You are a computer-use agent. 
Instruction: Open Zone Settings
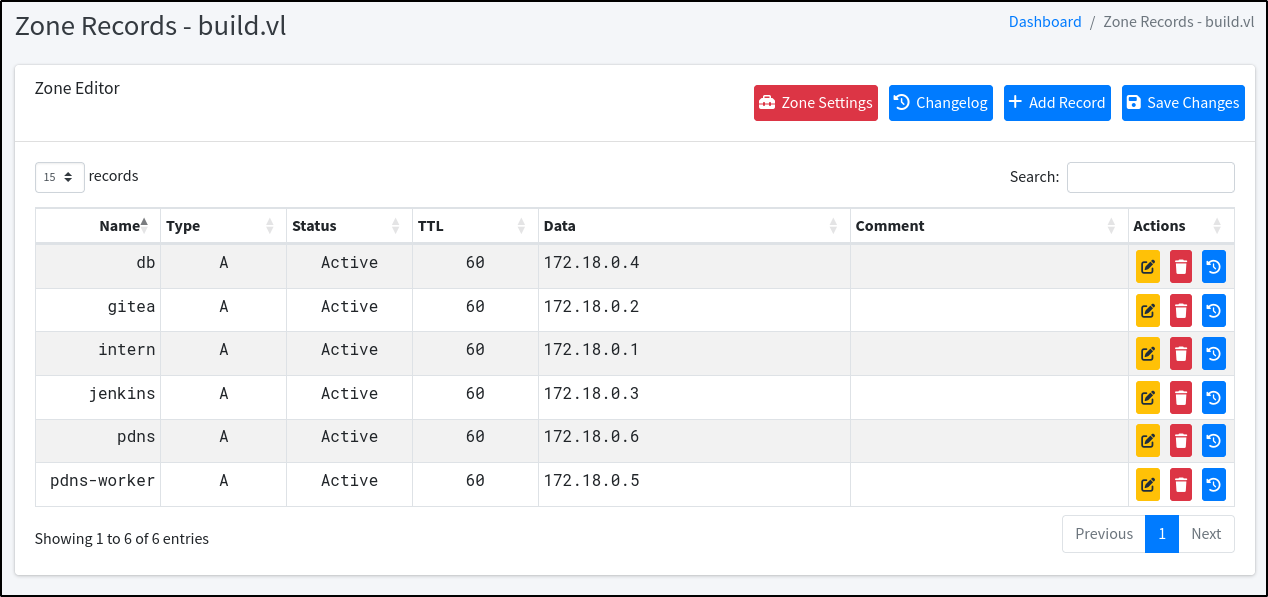[x=815, y=103]
